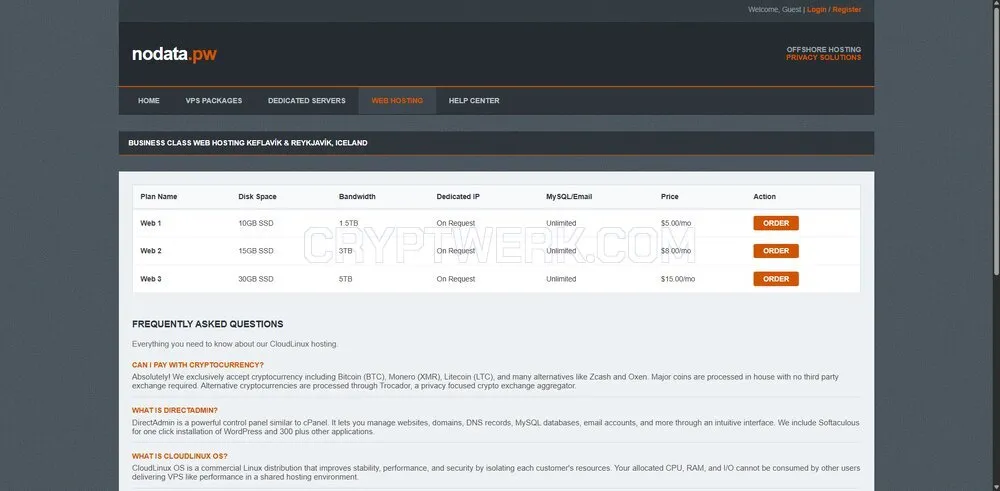Click the 1.5TB bandwidth value
Screen dimensions: 1000x491
348,223
